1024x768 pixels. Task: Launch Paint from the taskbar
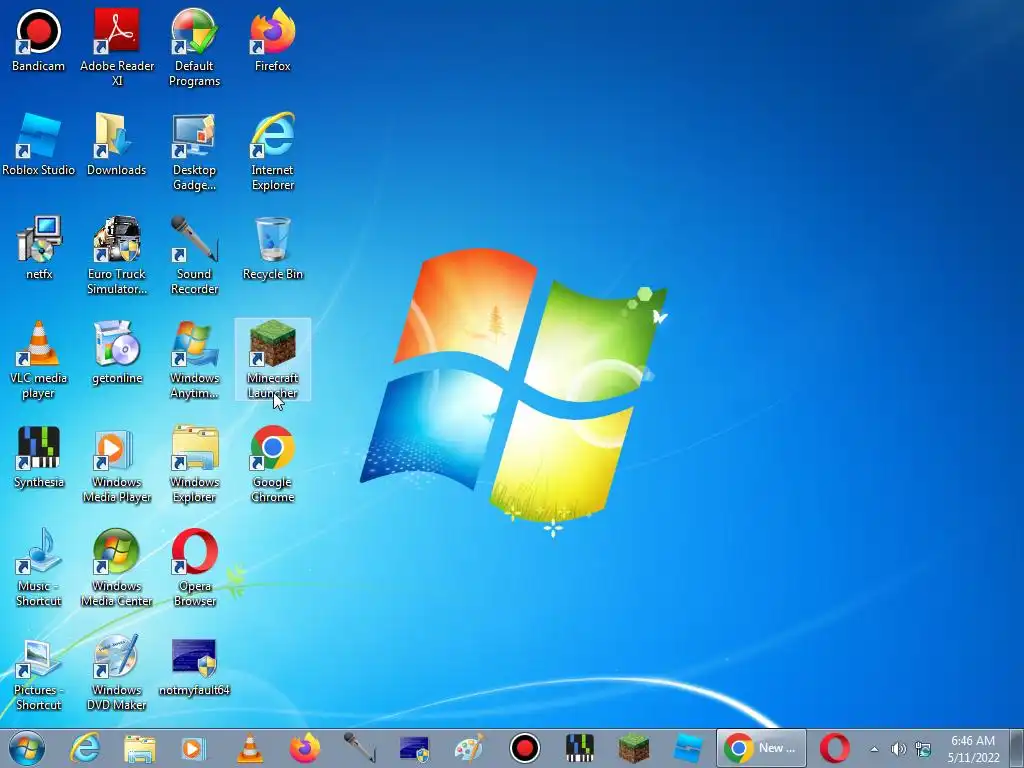point(470,748)
